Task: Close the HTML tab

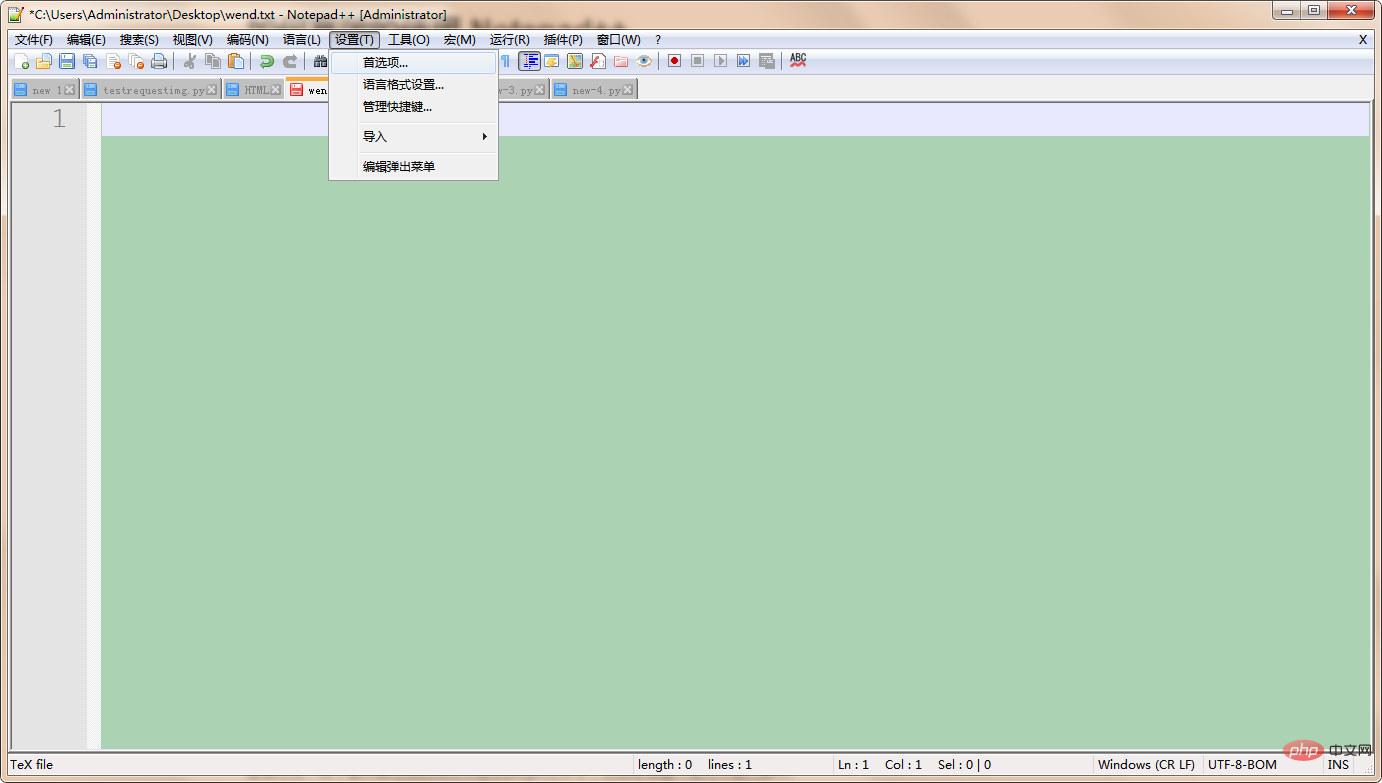Action: pos(276,88)
